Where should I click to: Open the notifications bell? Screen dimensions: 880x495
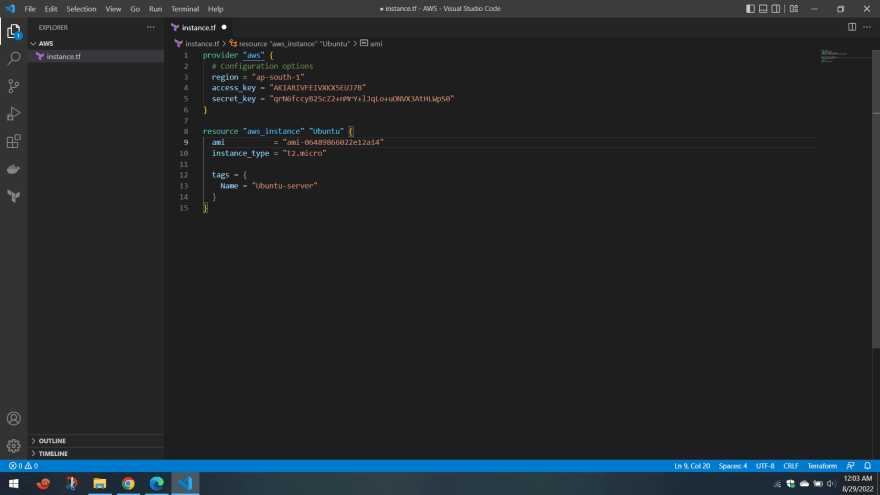coord(867,466)
